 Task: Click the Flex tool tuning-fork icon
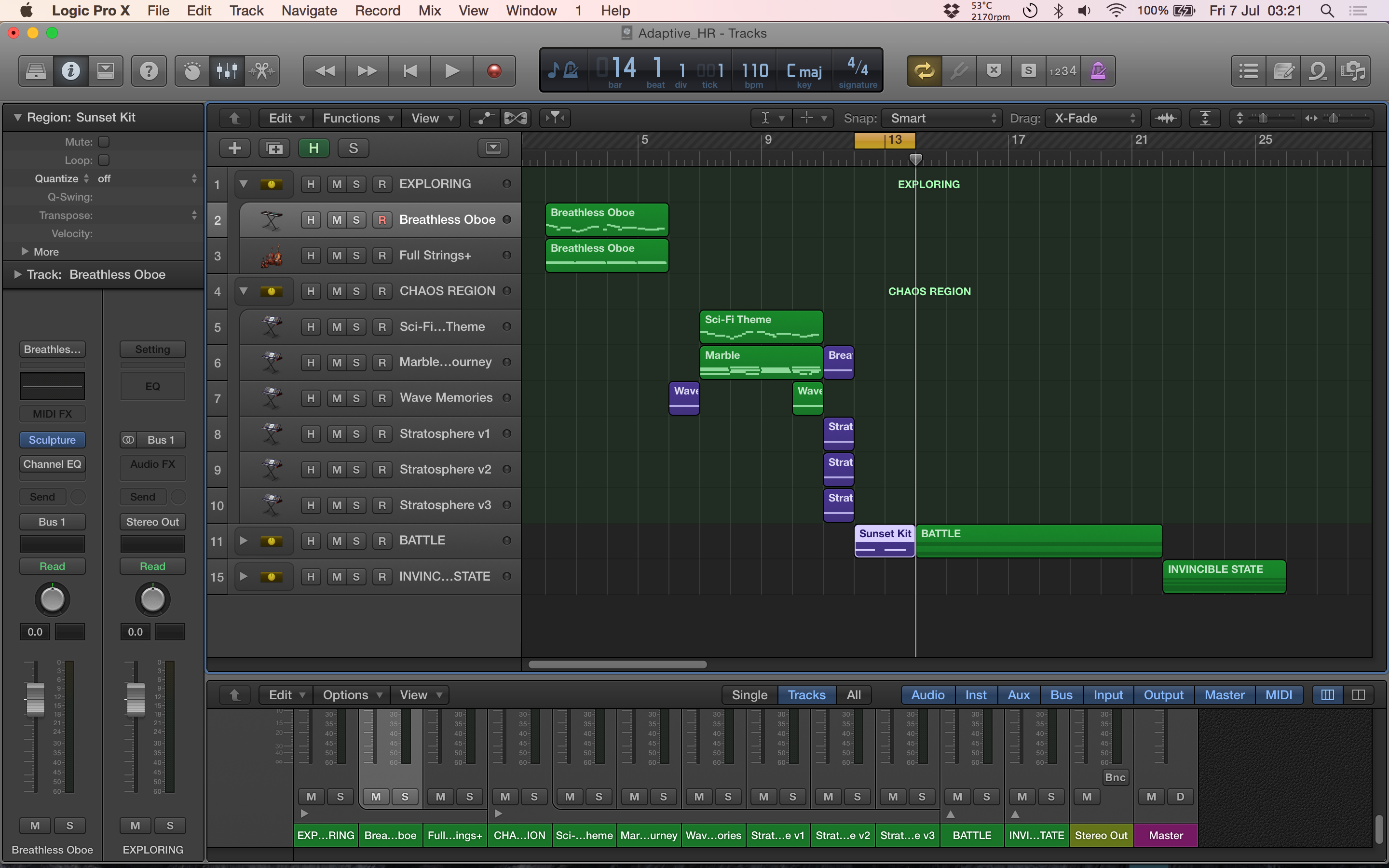(959, 70)
